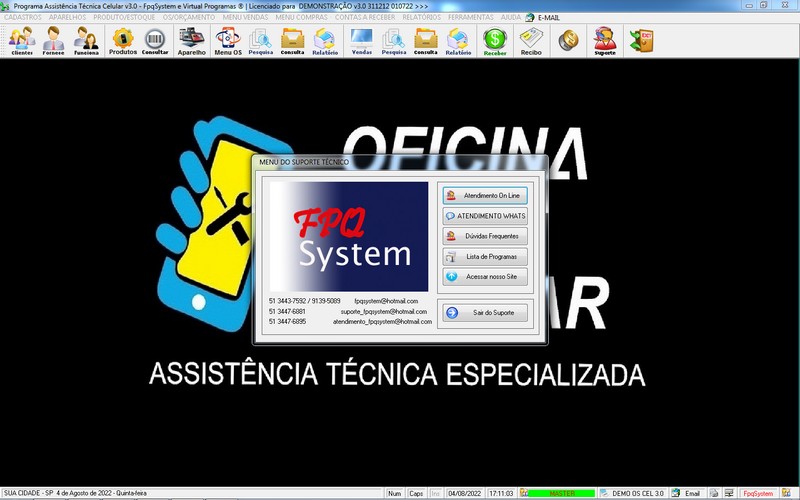Click atendimento_fpqsystem@hotmail.com email text
This screenshot has width=800, height=500.
[x=382, y=321]
